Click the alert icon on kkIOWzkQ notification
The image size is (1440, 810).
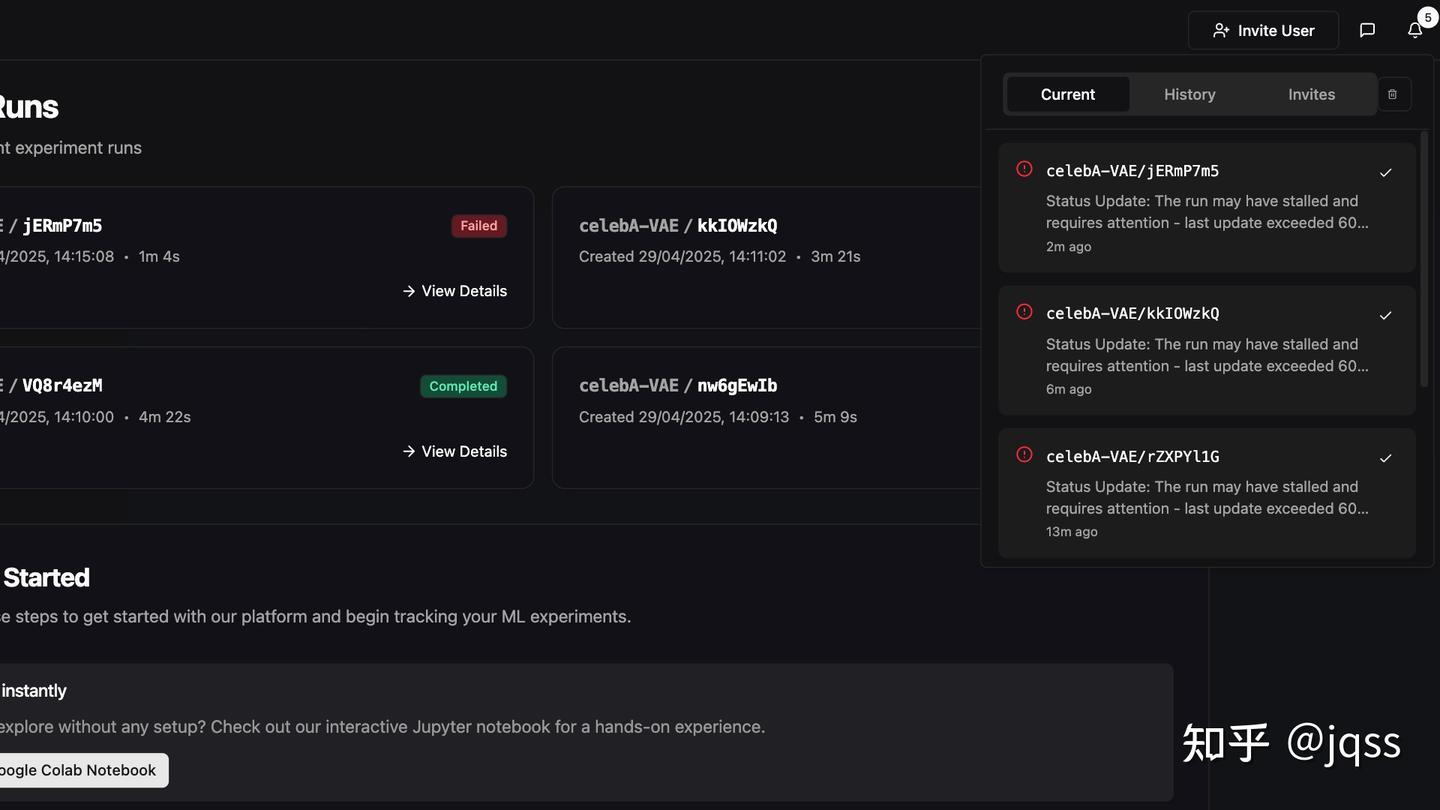[1023, 312]
